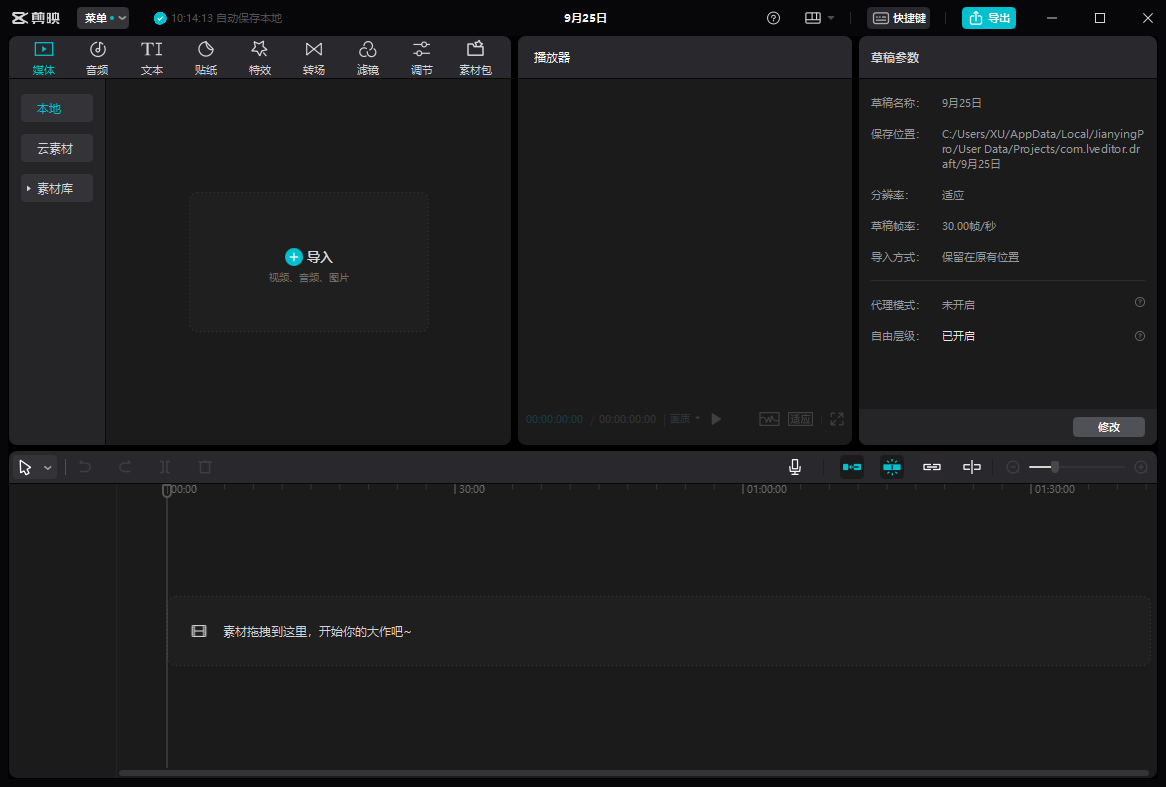Open the Filters (滤镜) panel
This screenshot has width=1166, height=787.
coord(368,58)
